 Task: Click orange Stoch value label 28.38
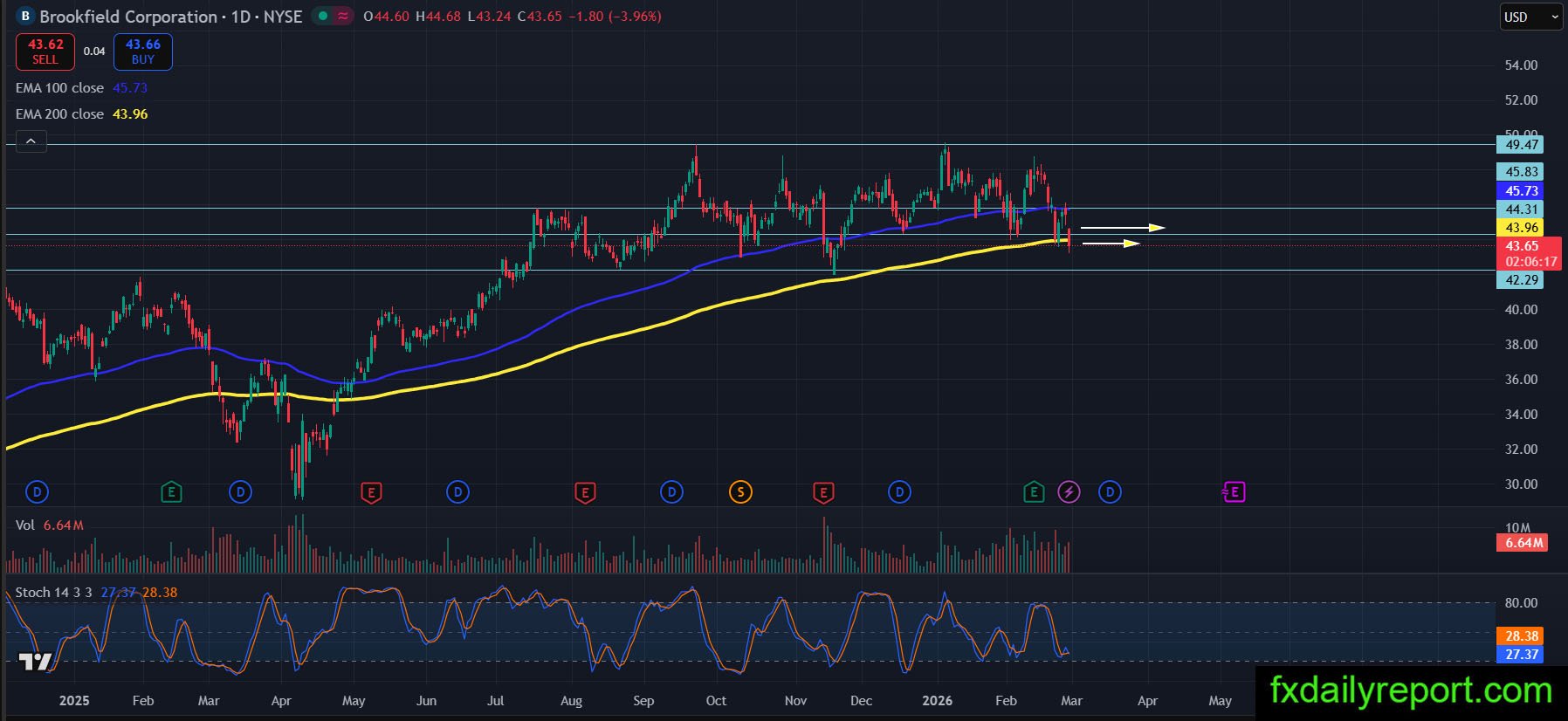coord(1521,636)
